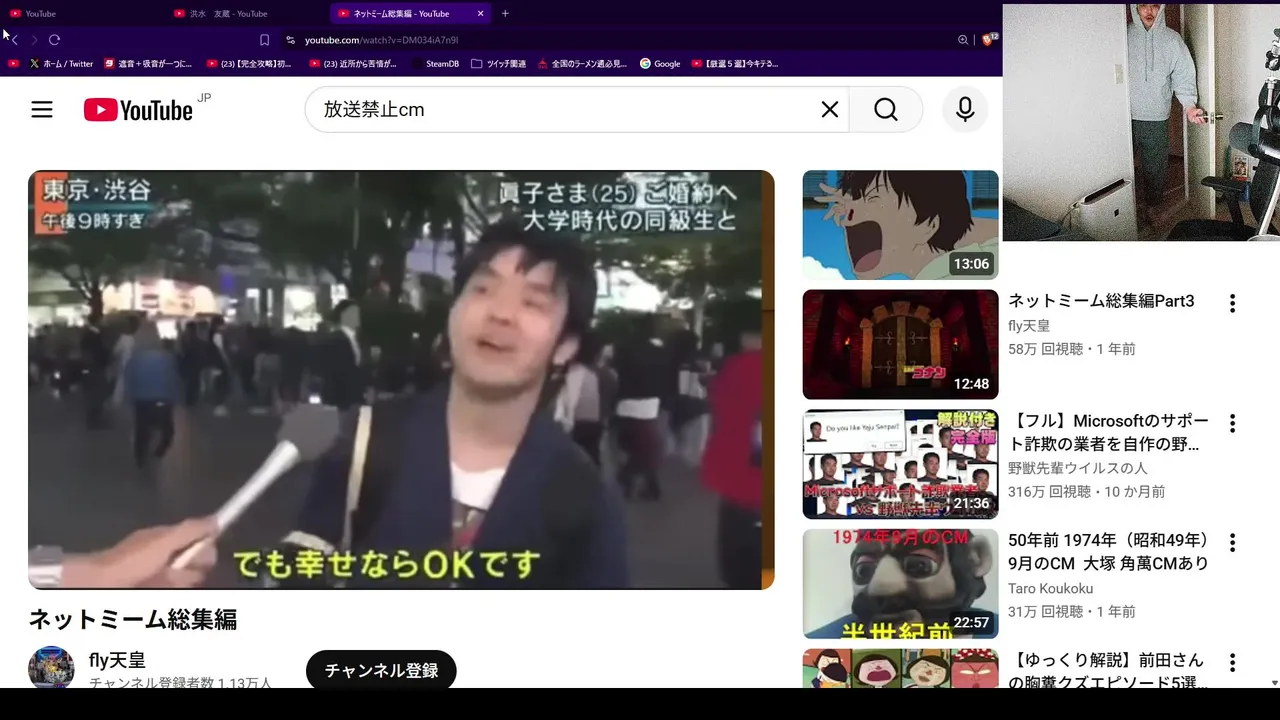Open Brave Shields lion icon

tap(988, 40)
